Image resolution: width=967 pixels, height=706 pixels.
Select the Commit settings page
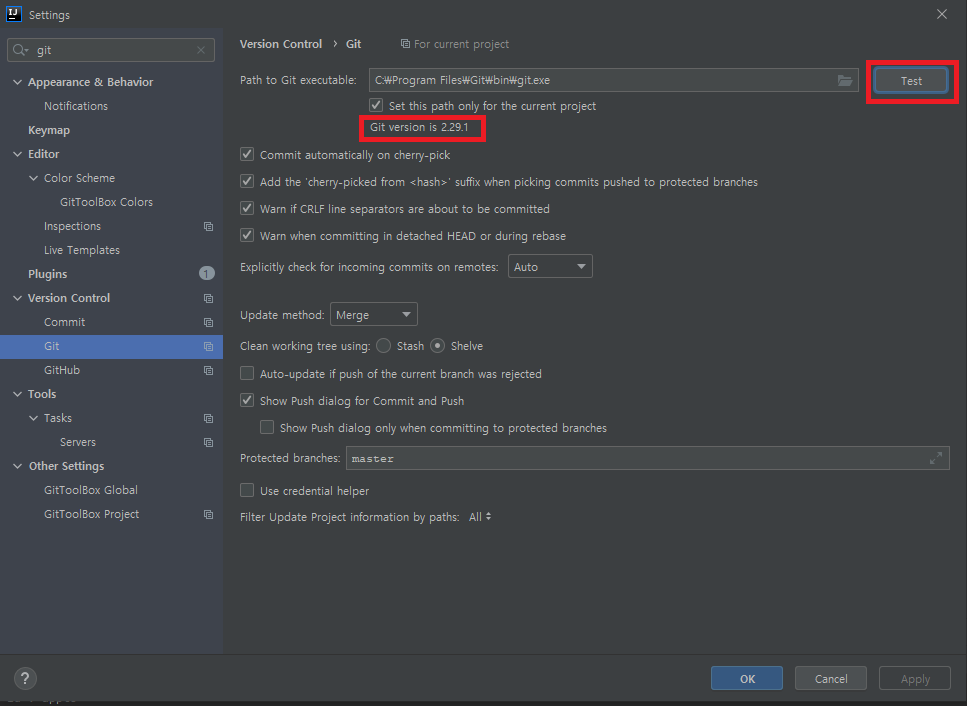coord(64,322)
